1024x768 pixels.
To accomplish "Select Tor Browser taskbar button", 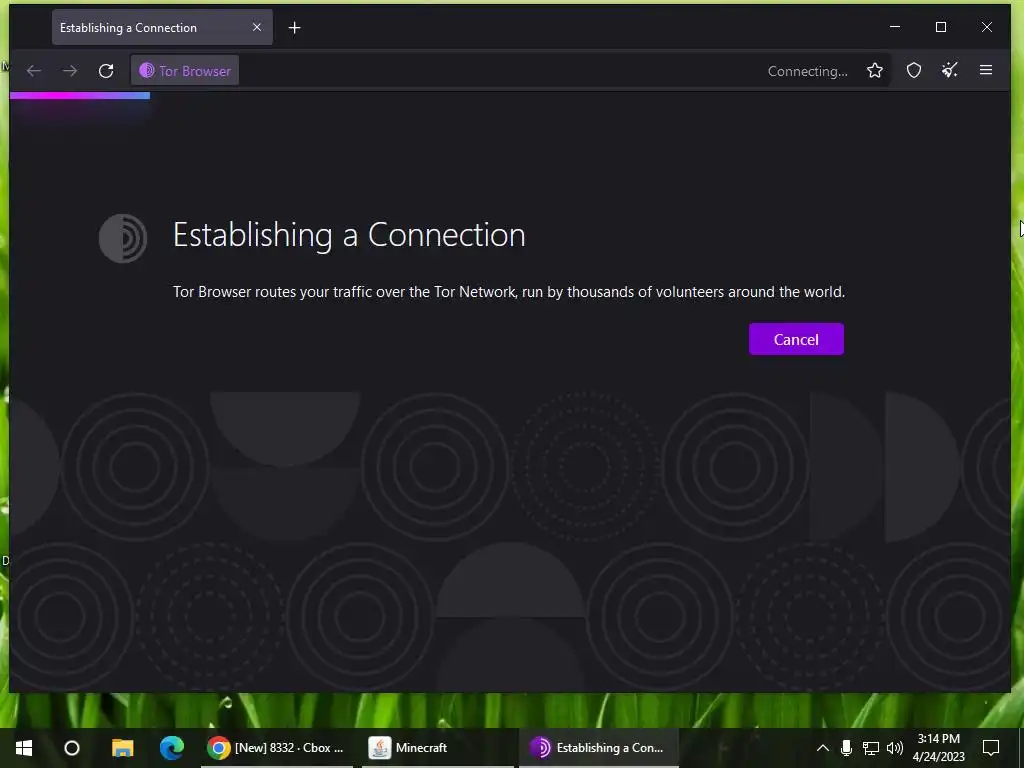I will click(599, 748).
